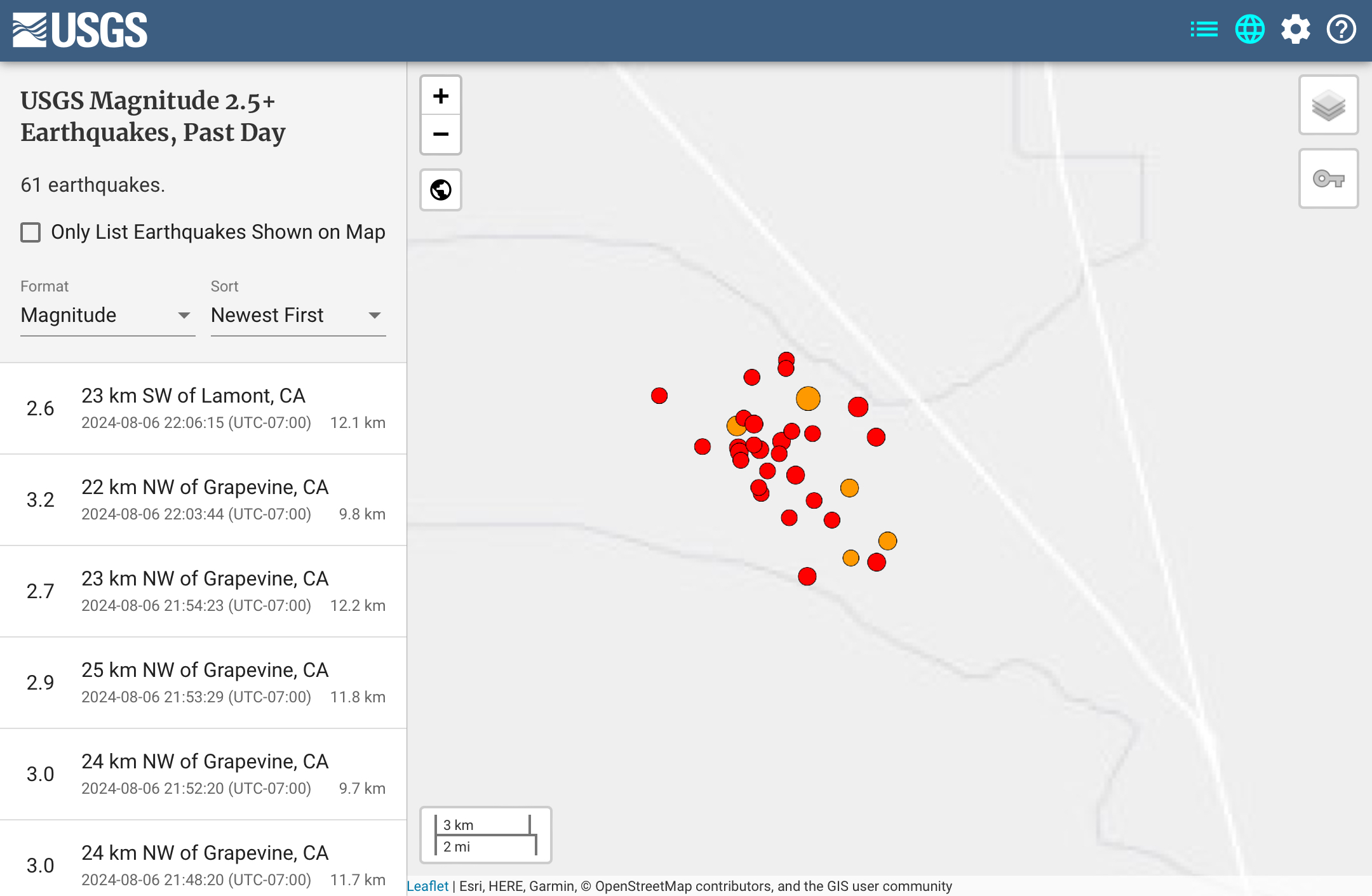Zoom map to world extent
Image resolution: width=1372 pixels, height=896 pixels.
coord(441,189)
